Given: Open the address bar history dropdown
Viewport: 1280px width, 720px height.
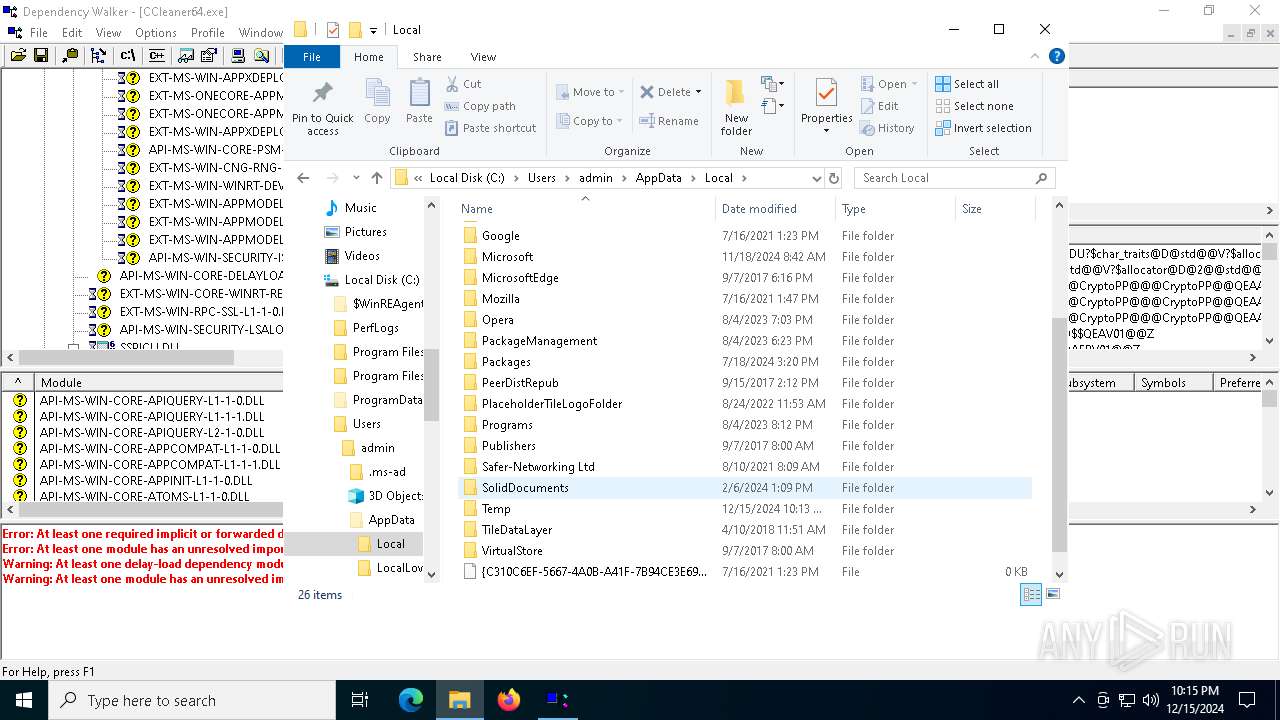Looking at the screenshot, I should point(816,178).
